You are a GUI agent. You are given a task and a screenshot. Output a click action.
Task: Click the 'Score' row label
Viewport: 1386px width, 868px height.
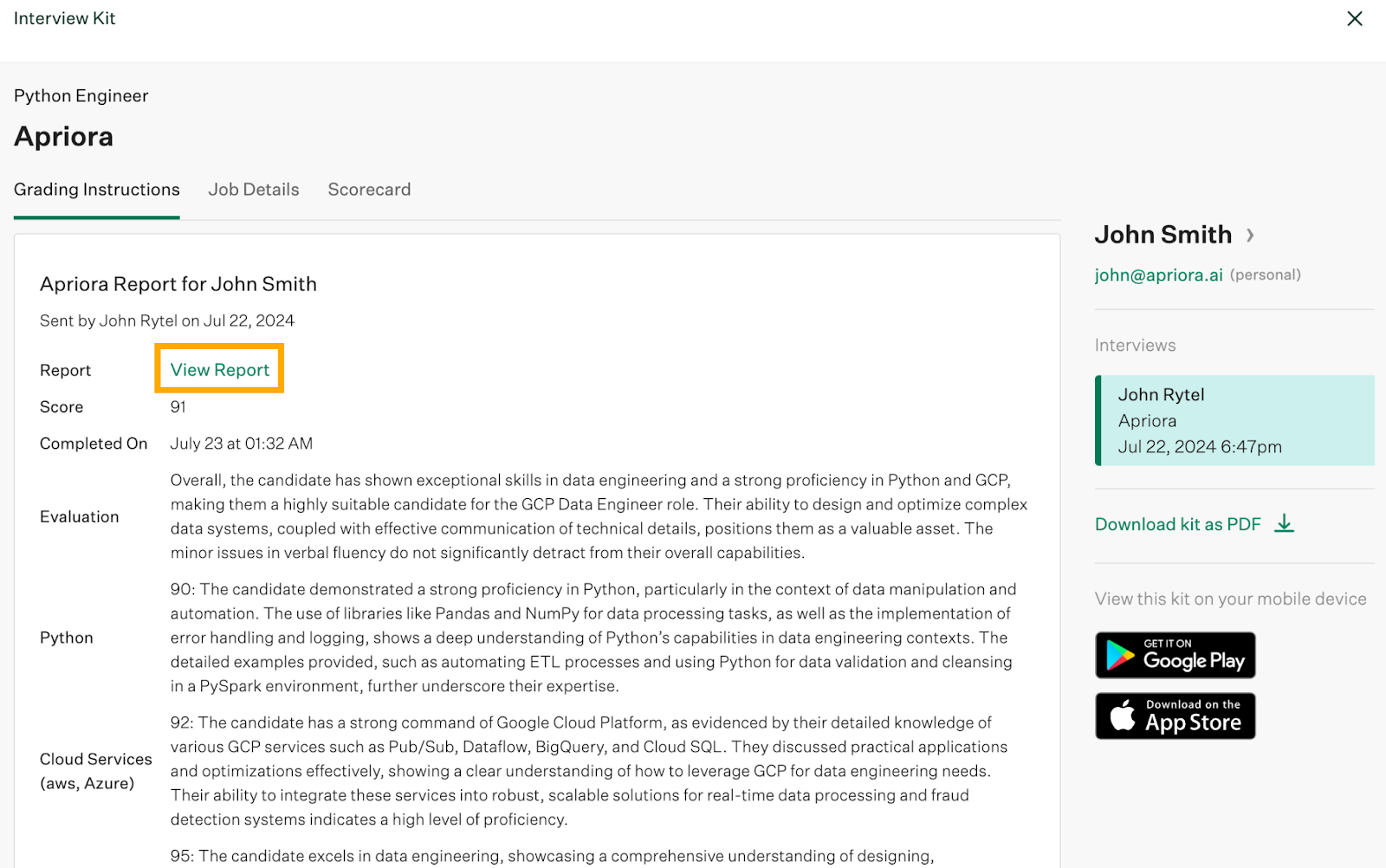[62, 407]
